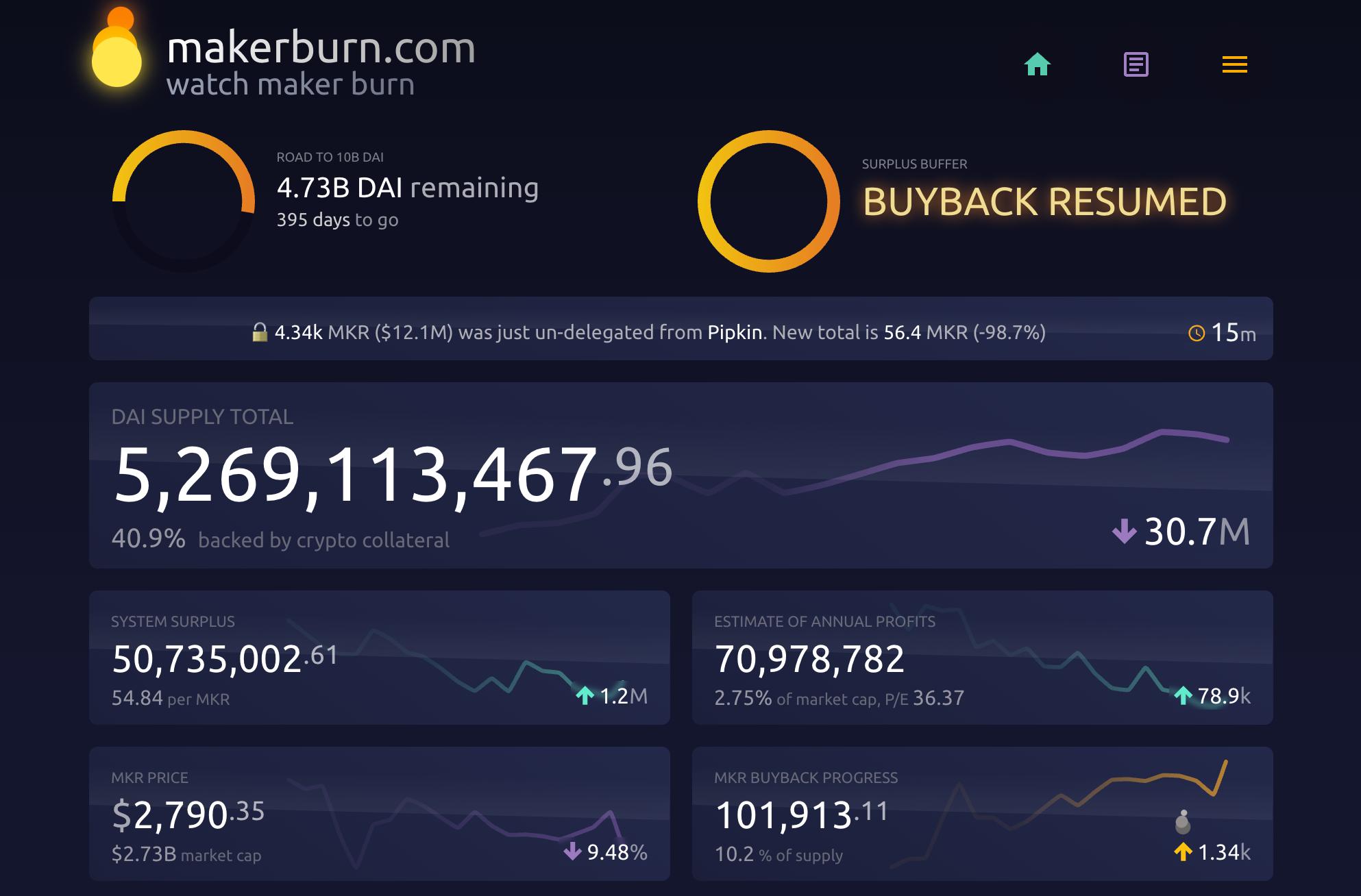The width and height of the screenshot is (1361, 896).
Task: Open the purple news list icon
Action: 1136,64
